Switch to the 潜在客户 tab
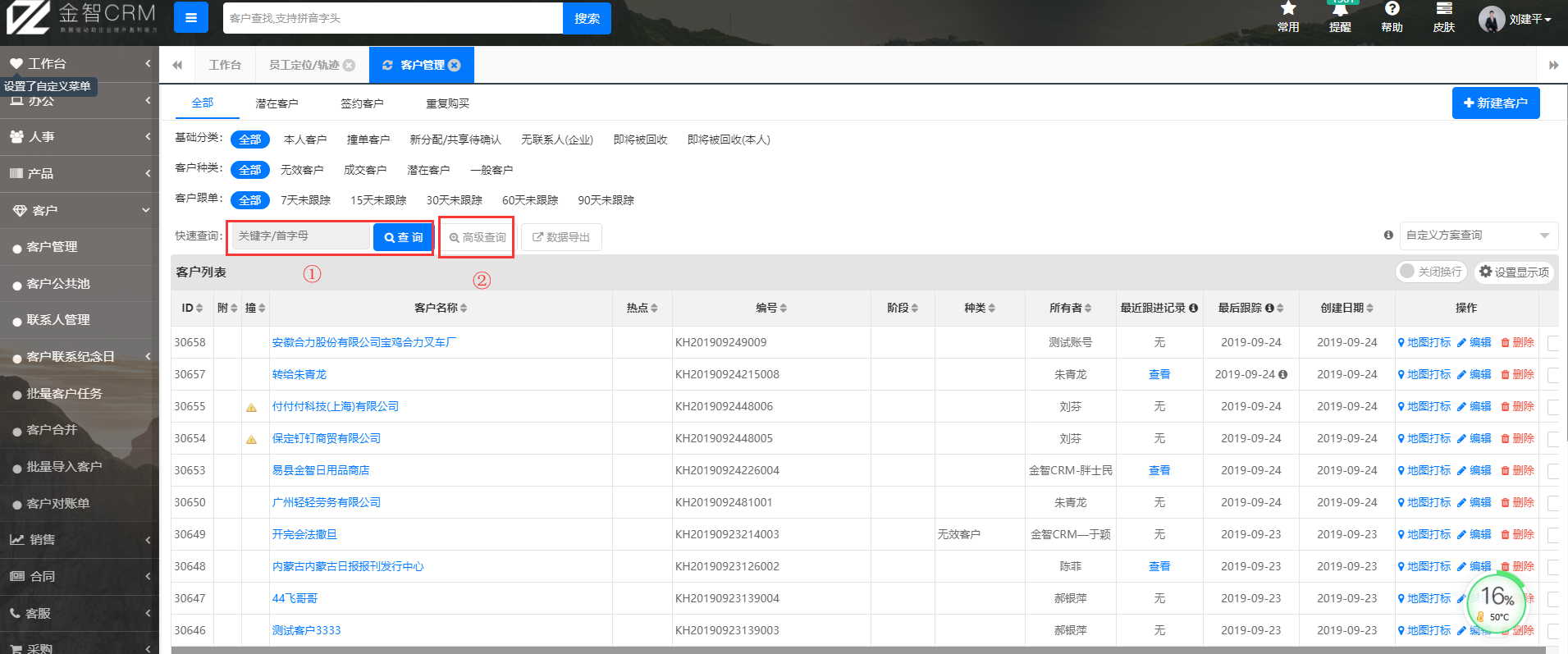Viewport: 1568px width, 654px height. pyautogui.click(x=277, y=103)
